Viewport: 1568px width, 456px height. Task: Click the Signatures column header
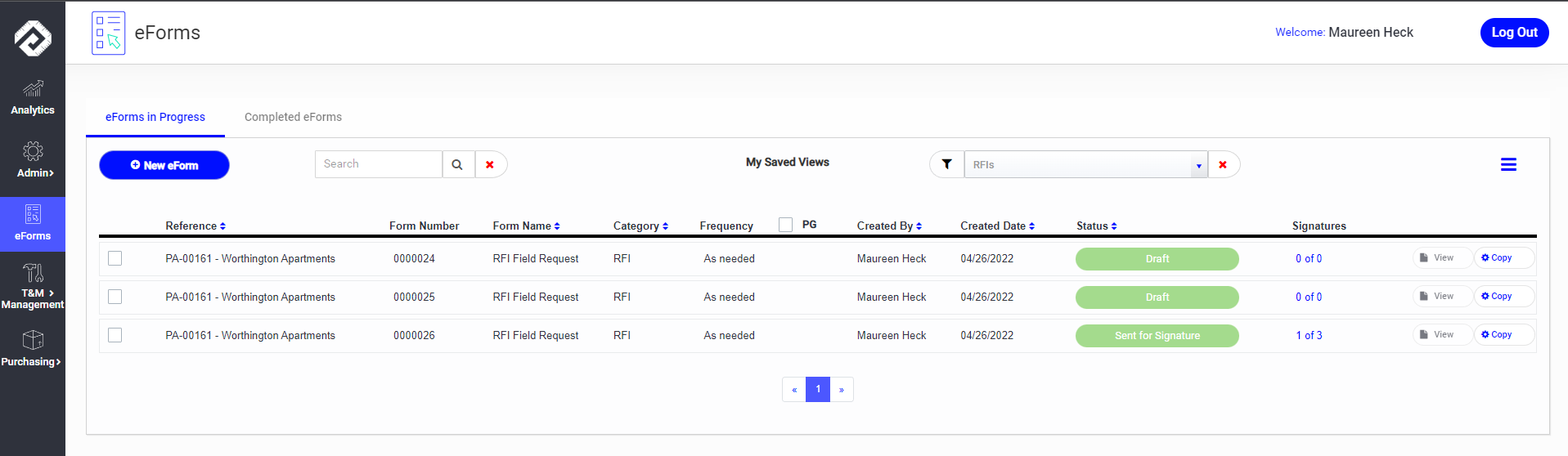(x=1319, y=226)
